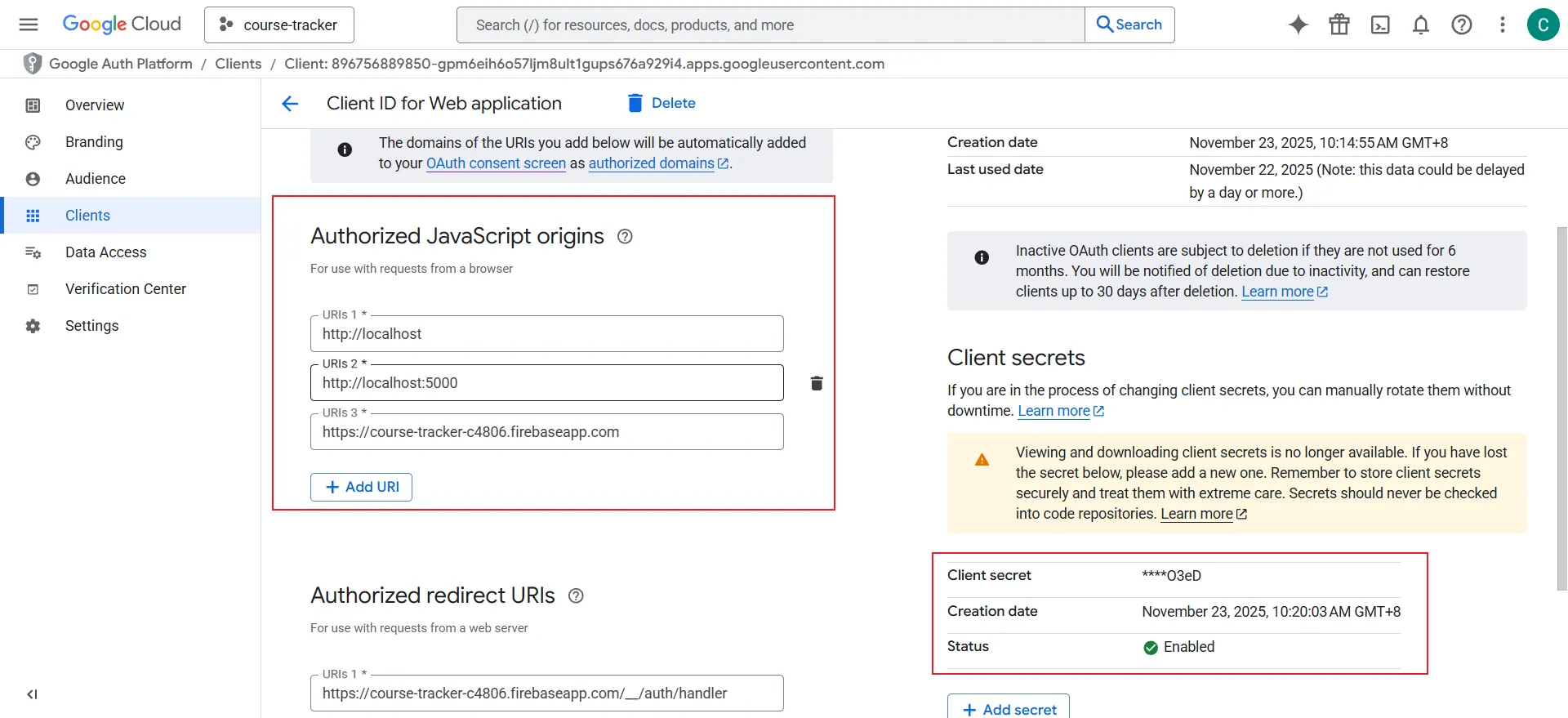Focus the resource search field
This screenshot has height=718, width=1568.
(770, 25)
